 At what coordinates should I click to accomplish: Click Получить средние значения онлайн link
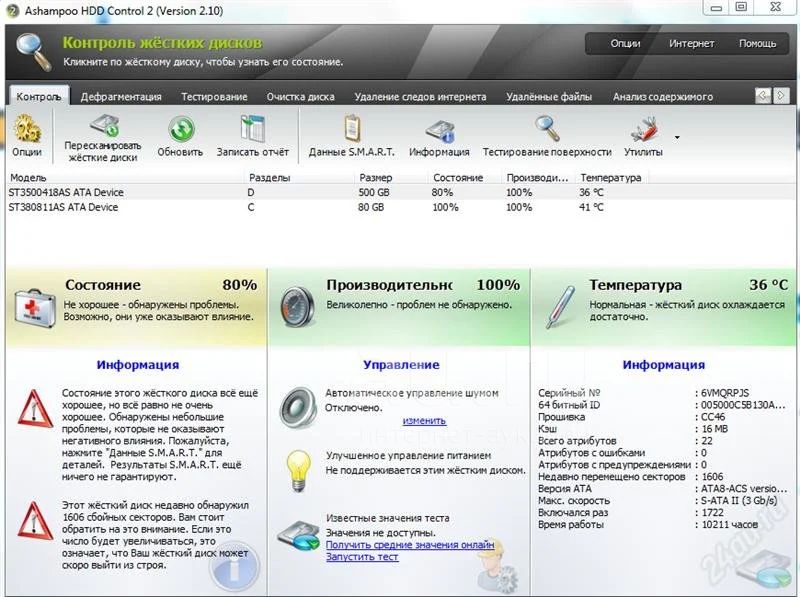pyautogui.click(x=410, y=545)
